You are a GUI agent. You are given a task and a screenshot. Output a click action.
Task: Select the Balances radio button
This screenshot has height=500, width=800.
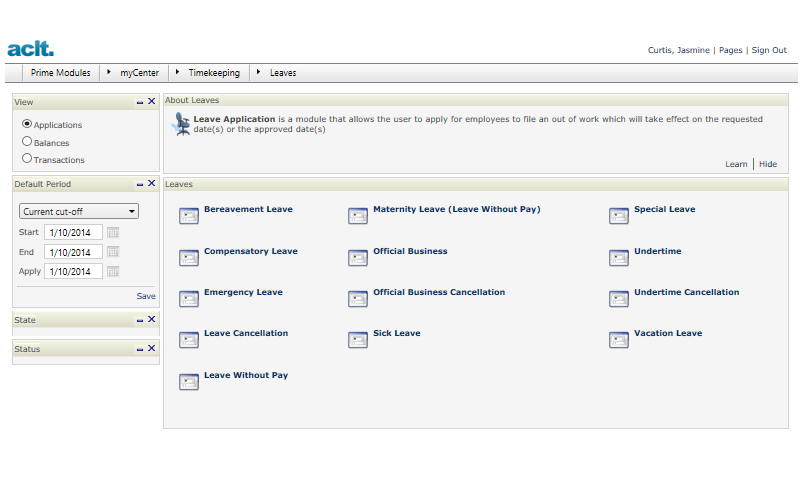click(x=27, y=141)
